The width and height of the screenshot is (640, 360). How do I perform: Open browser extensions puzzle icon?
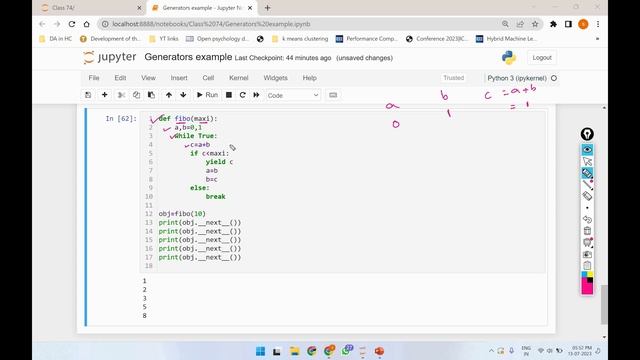click(x=553, y=24)
